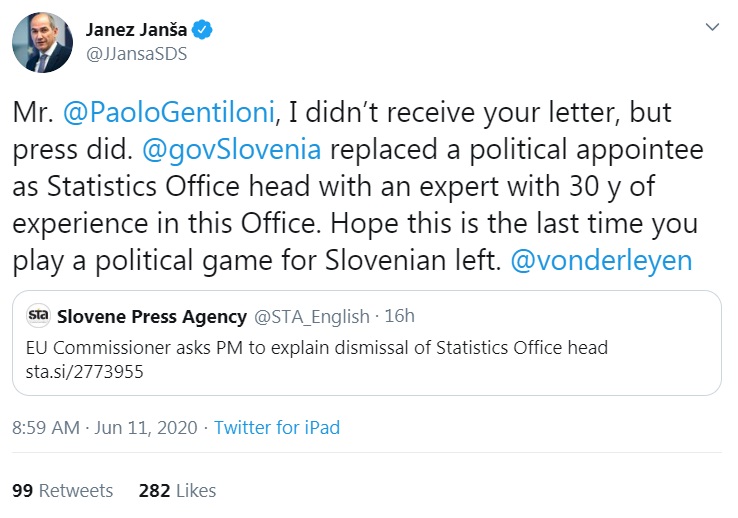Click the 8:59 AM tweet timestamp
Screen dimensions: 738x518
point(45,428)
